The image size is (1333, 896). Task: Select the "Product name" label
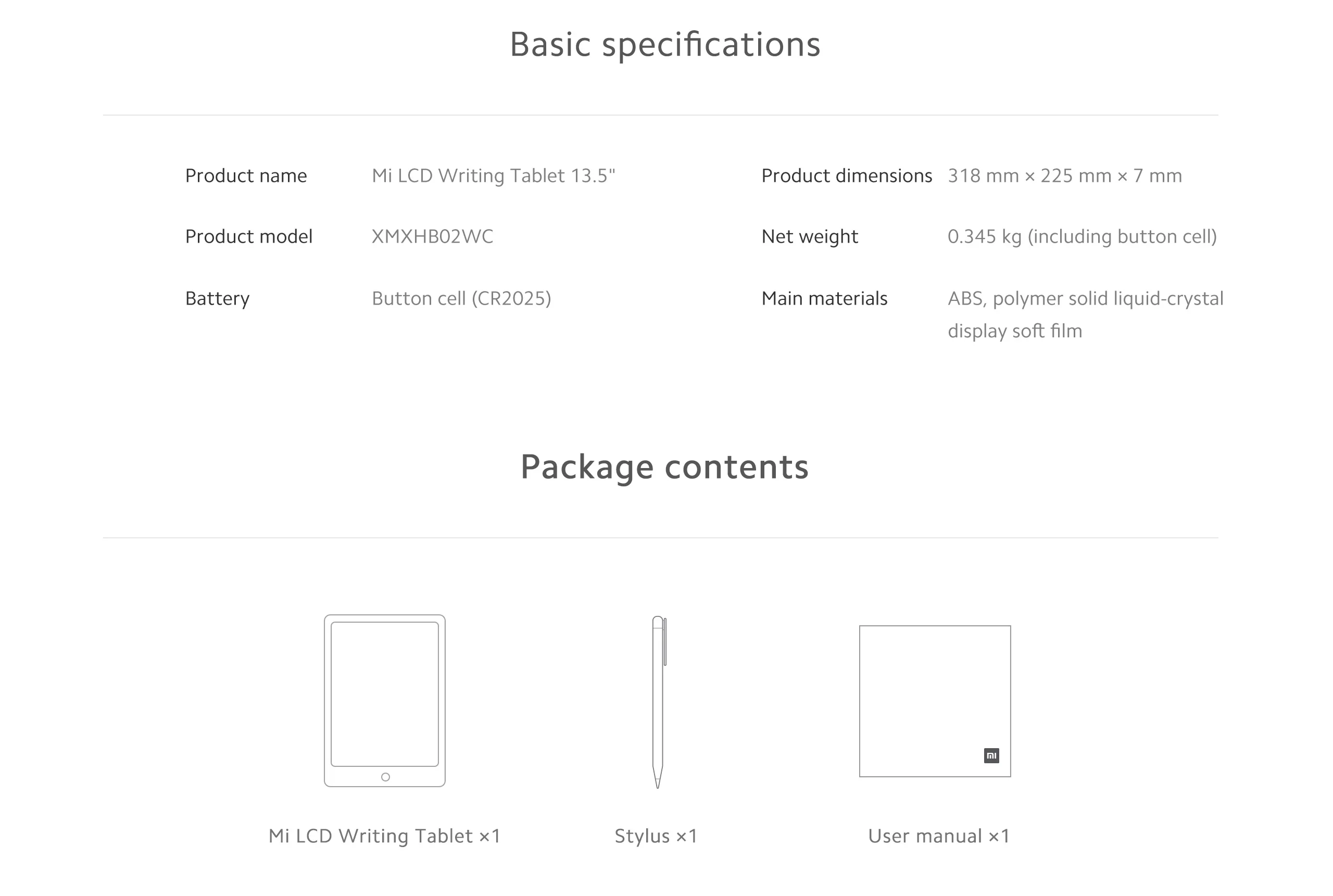coord(246,176)
